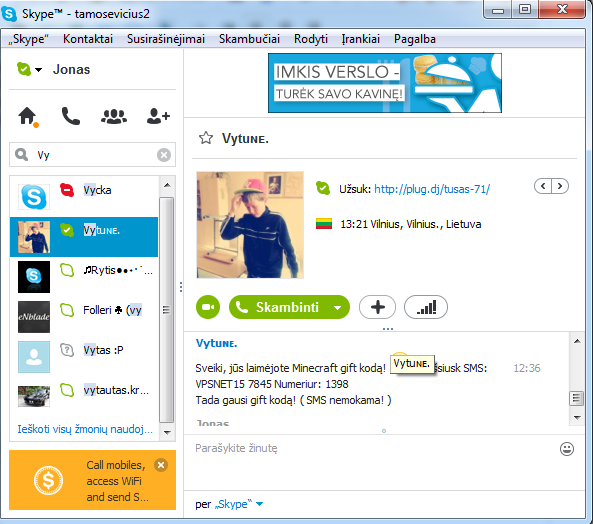Dismiss the Call mobiles promo banner
593x524 pixels.
click(x=161, y=465)
